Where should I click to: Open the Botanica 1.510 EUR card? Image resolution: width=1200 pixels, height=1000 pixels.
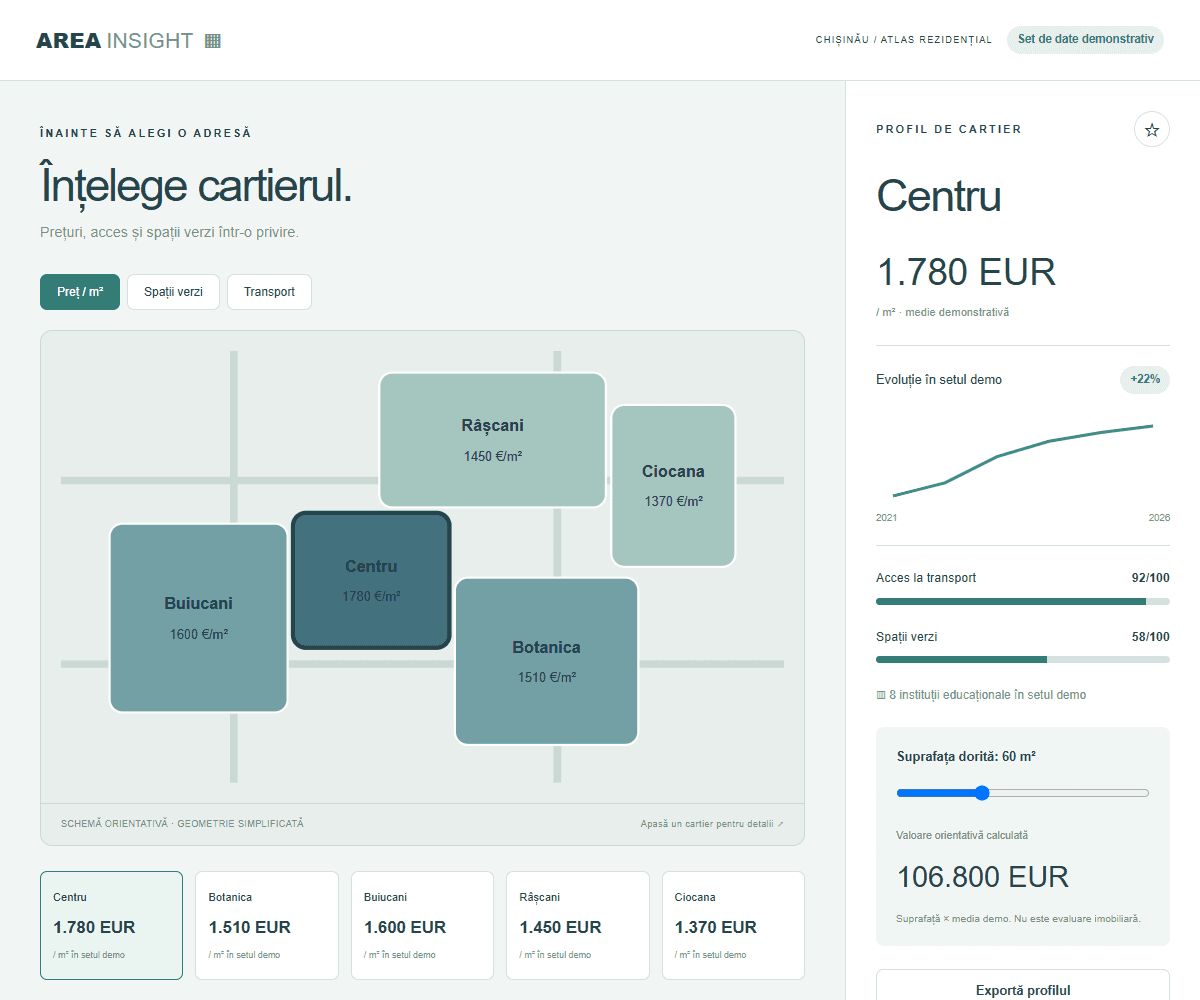tap(267, 925)
